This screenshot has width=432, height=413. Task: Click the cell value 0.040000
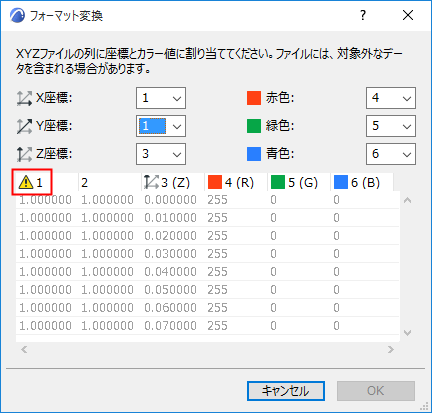click(170, 272)
